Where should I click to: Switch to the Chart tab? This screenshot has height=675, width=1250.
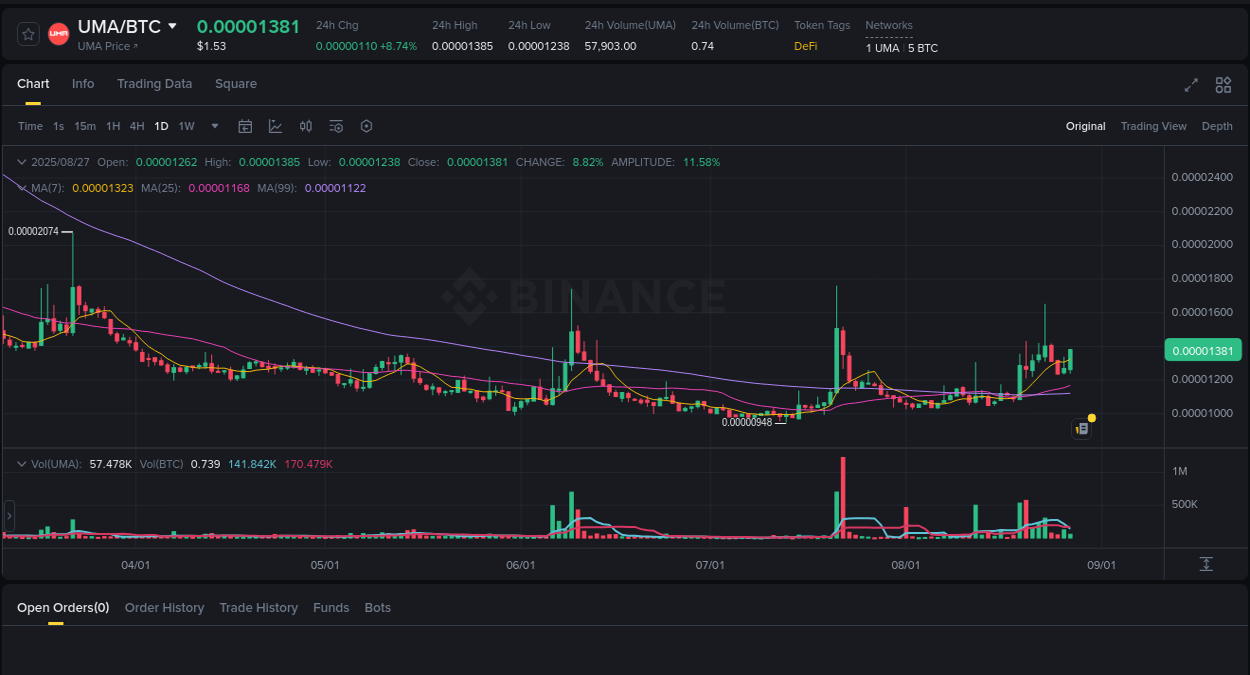point(33,84)
